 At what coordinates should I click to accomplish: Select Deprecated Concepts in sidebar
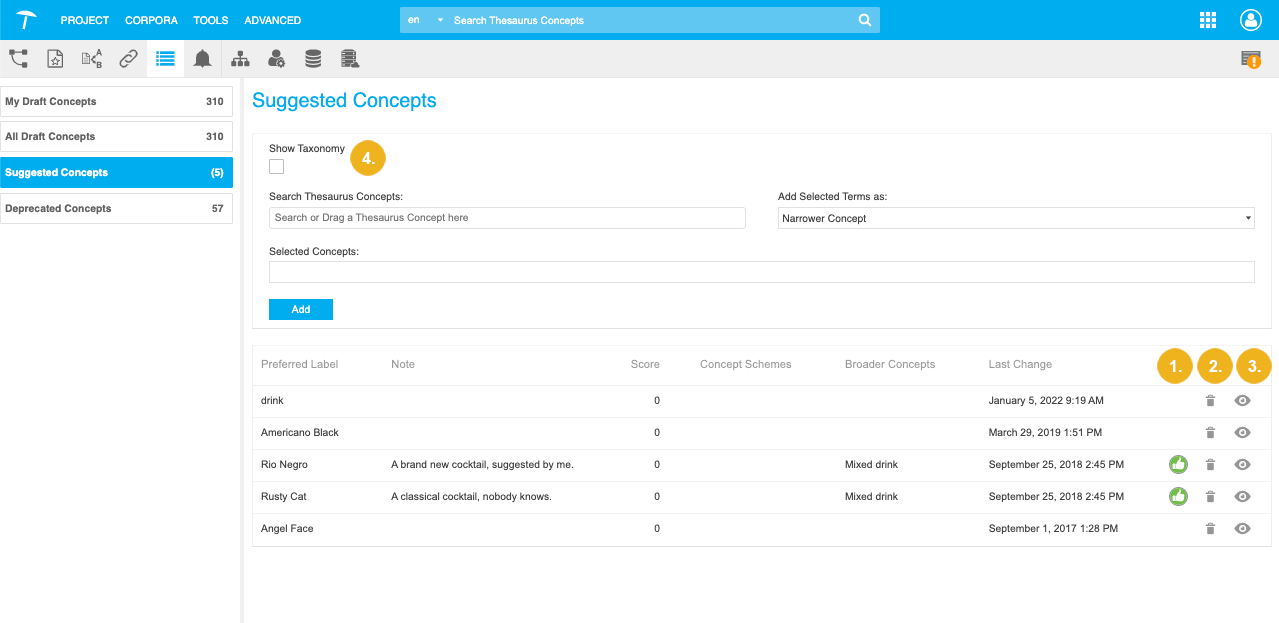coord(116,209)
